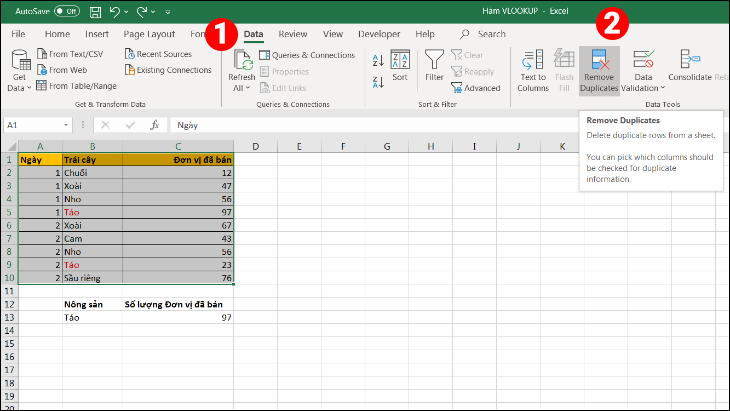Image resolution: width=730 pixels, height=411 pixels.
Task: Open the Page Layout tab
Action: [149, 34]
